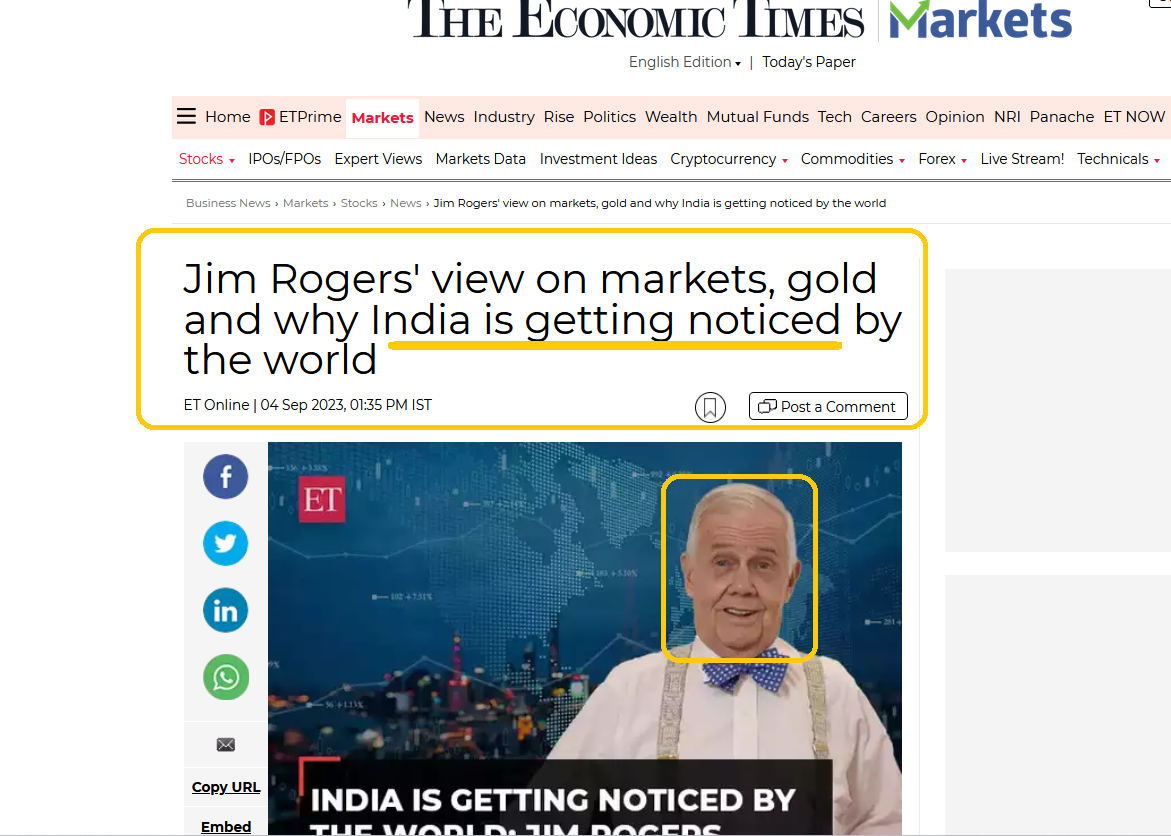Copy URL of the article
1171x836 pixels.
pos(226,787)
